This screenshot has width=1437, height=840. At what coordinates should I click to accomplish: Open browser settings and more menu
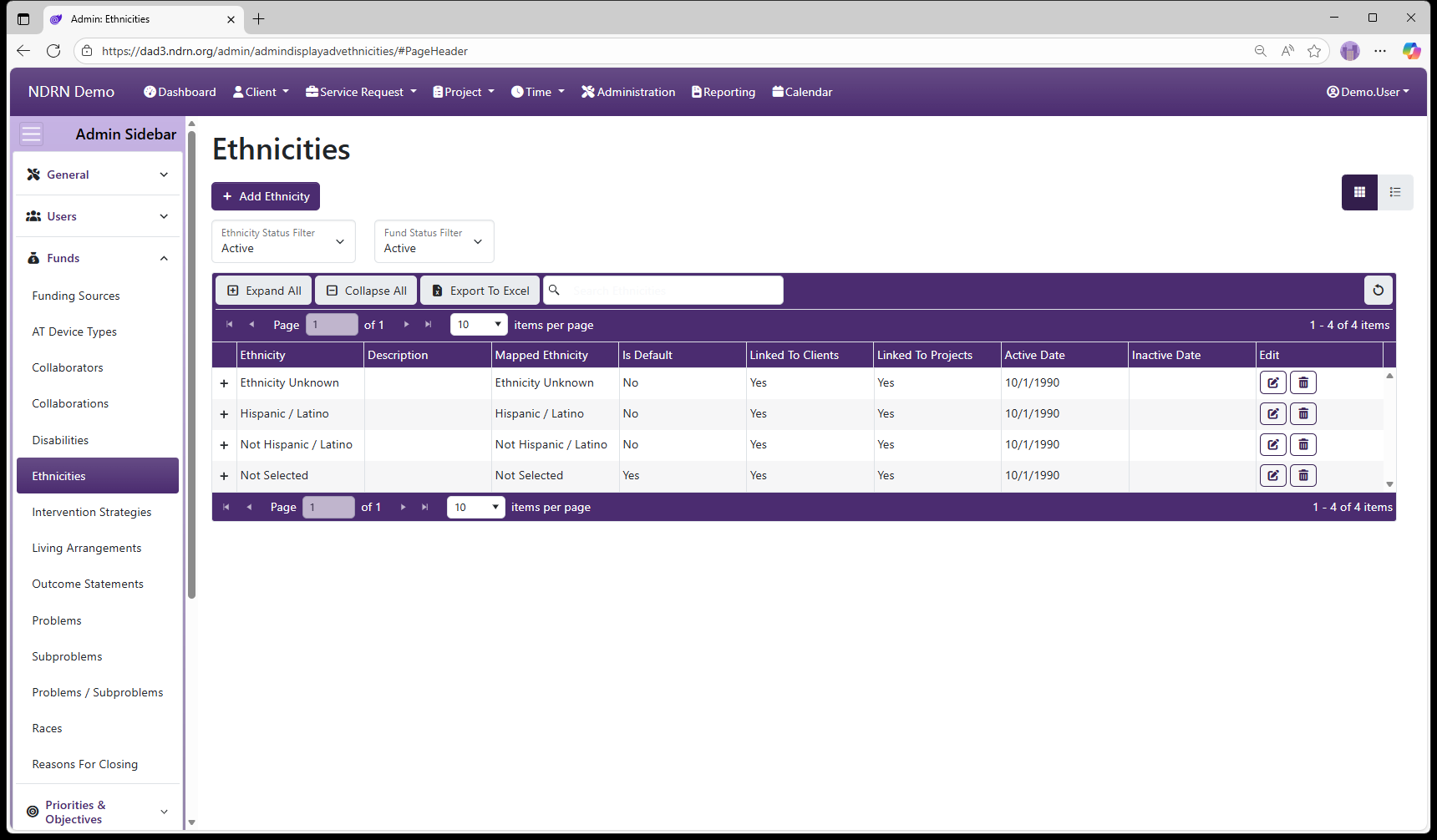tap(1380, 51)
